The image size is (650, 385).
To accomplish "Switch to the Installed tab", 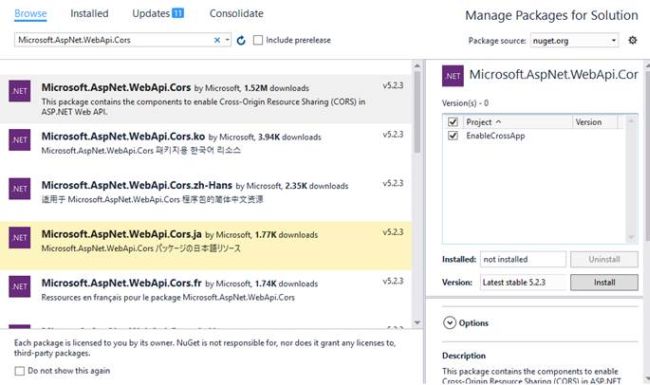I will pos(89,13).
